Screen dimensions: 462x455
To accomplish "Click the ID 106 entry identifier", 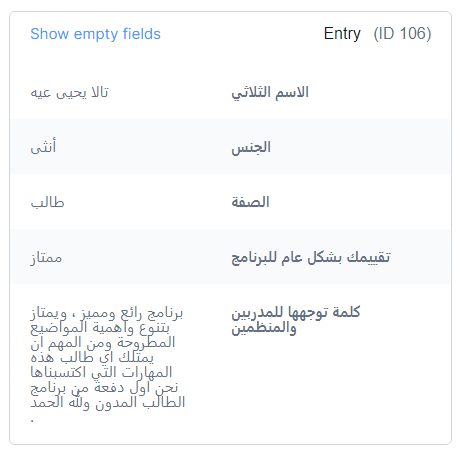I will click(402, 34).
